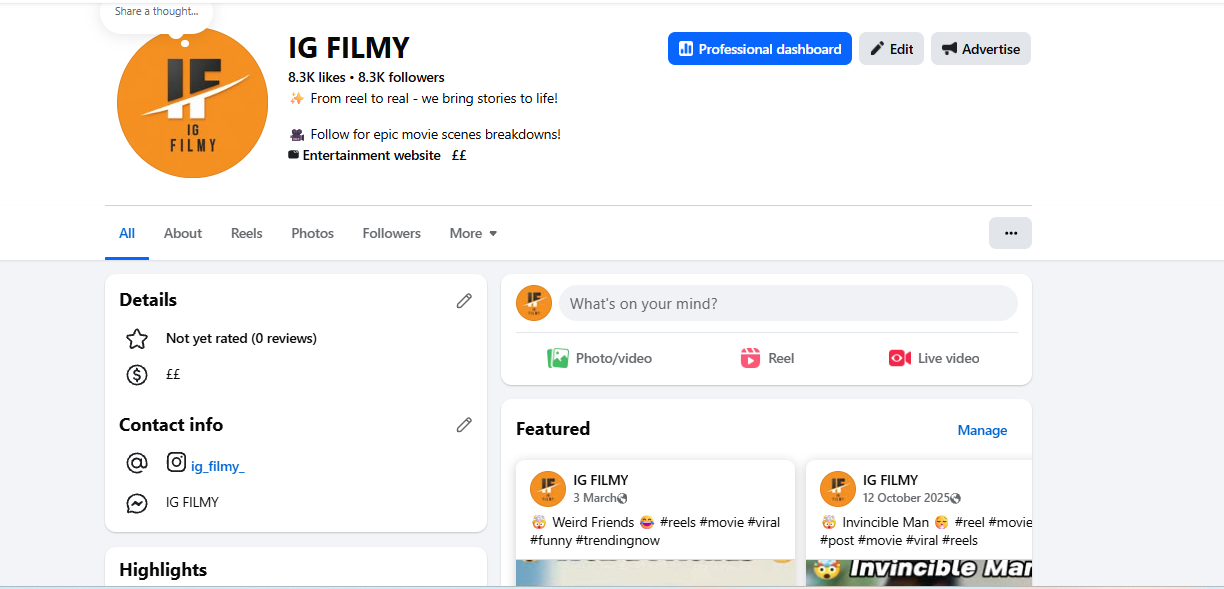Add a Photo/video to a post
The image size is (1224, 589).
click(600, 358)
